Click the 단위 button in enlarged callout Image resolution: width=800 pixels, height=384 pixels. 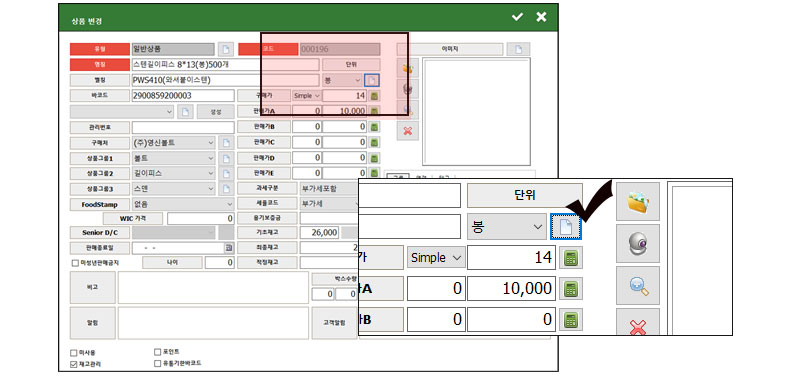pyautogui.click(x=525, y=195)
